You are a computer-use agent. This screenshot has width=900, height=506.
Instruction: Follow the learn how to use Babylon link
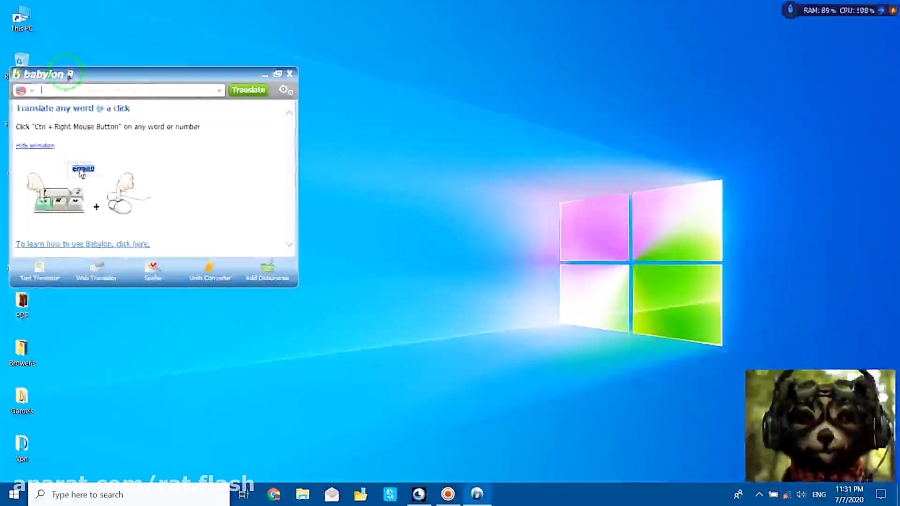(82, 244)
